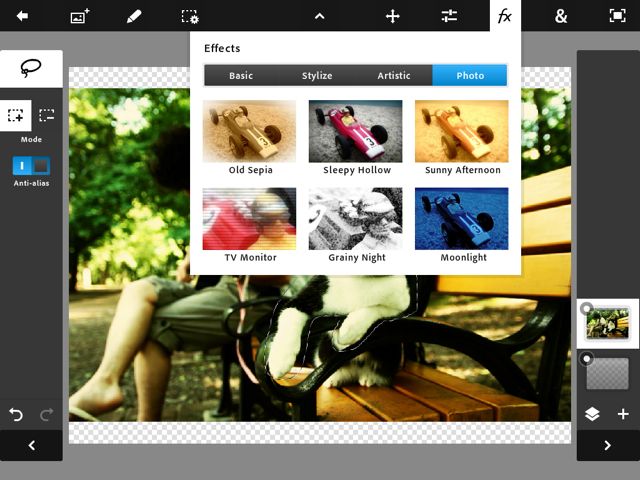The height and width of the screenshot is (480, 640).
Task: Select the Move/Transform cross icon
Action: tap(393, 16)
